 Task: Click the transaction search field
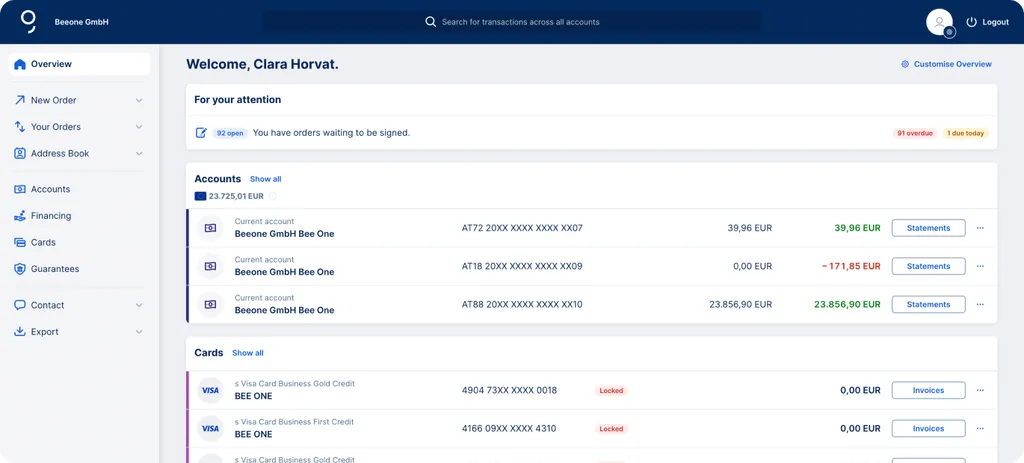click(x=512, y=22)
